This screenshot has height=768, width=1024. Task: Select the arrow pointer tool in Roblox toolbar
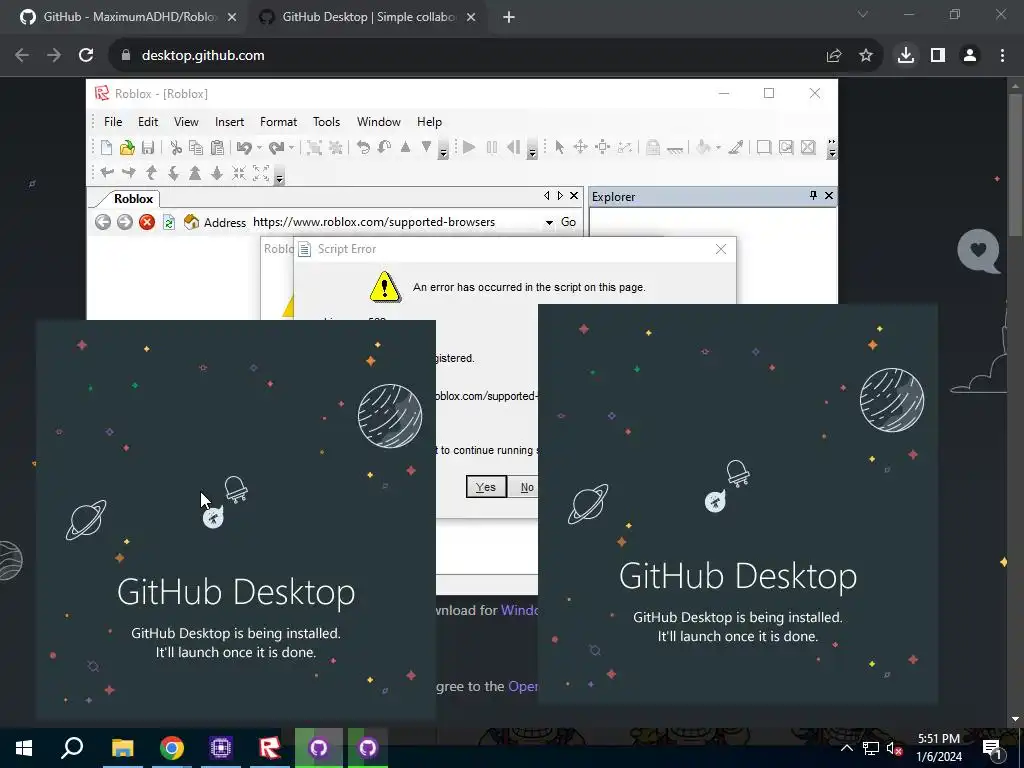(560, 148)
